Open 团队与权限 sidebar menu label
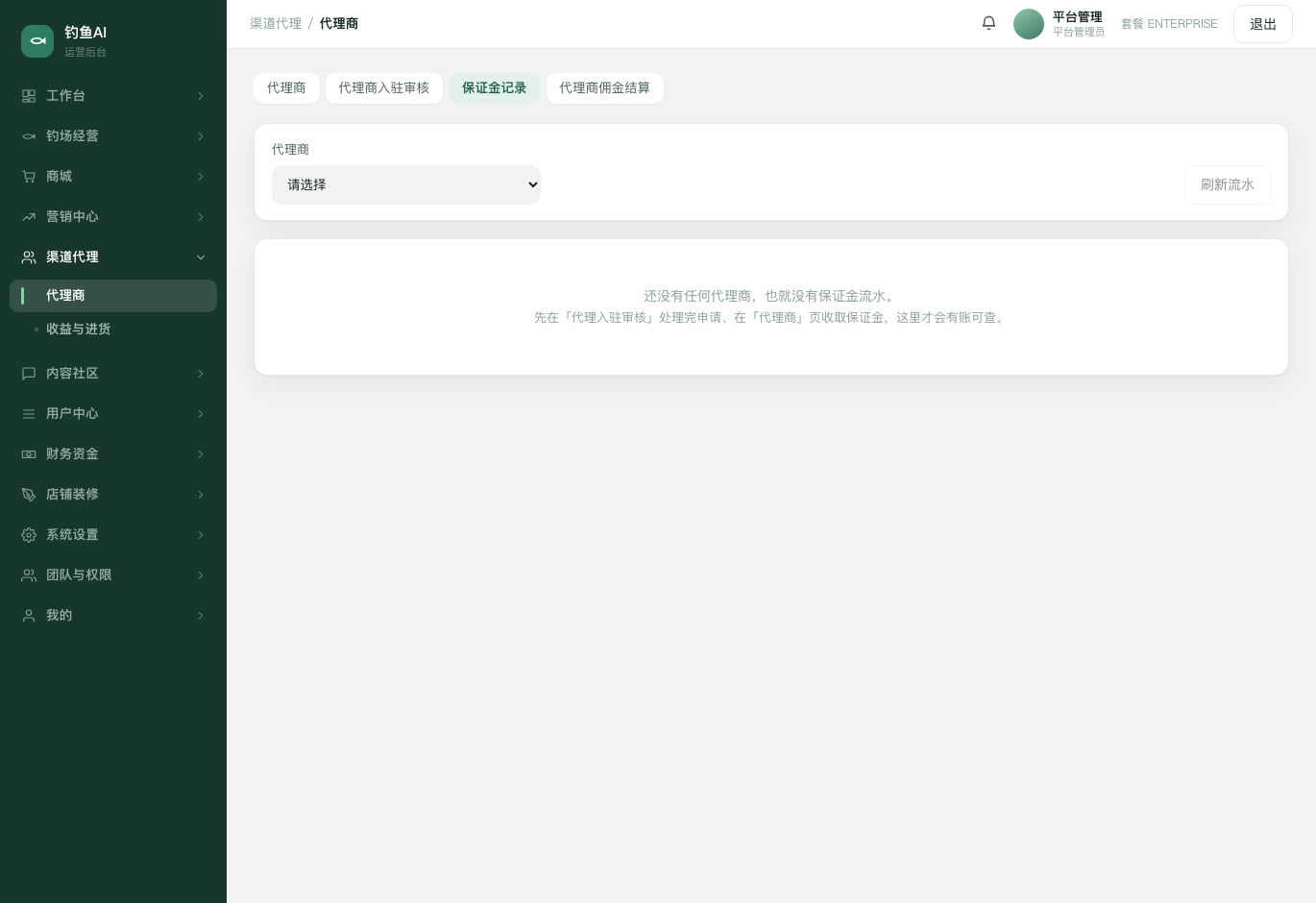This screenshot has width=1316, height=903. [79, 575]
